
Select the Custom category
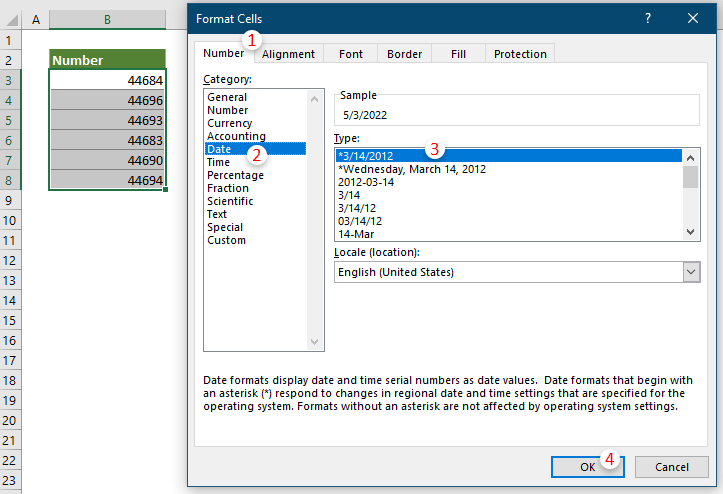[x=226, y=240]
